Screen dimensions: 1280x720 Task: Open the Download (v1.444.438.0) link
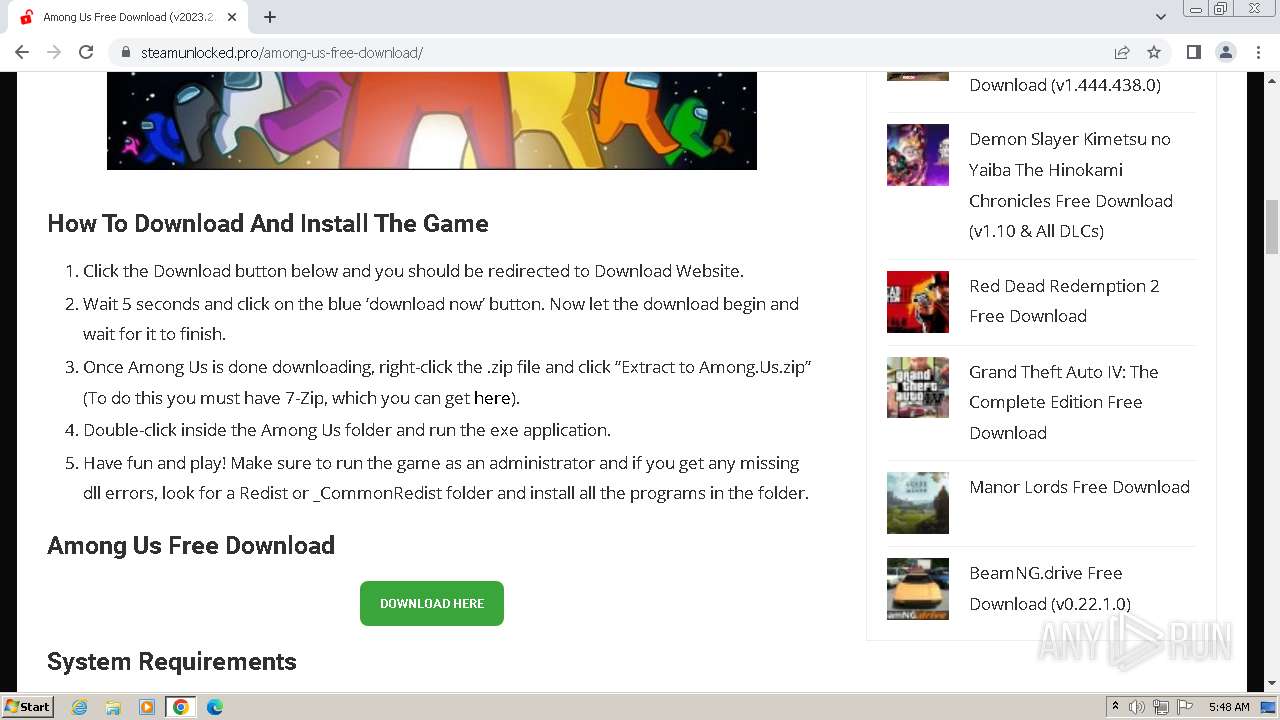coord(1065,85)
